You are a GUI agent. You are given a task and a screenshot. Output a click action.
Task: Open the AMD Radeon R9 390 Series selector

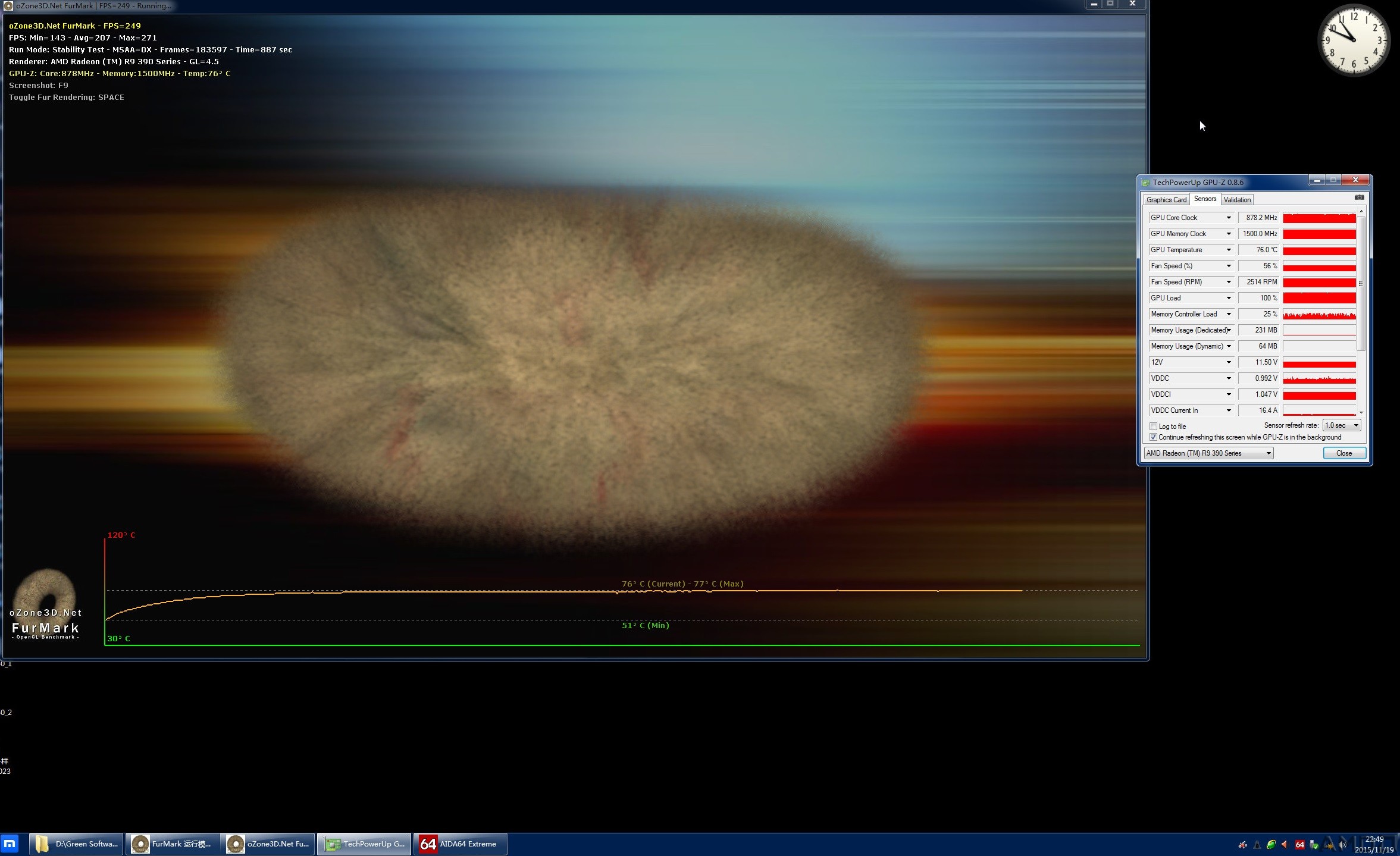(1208, 453)
